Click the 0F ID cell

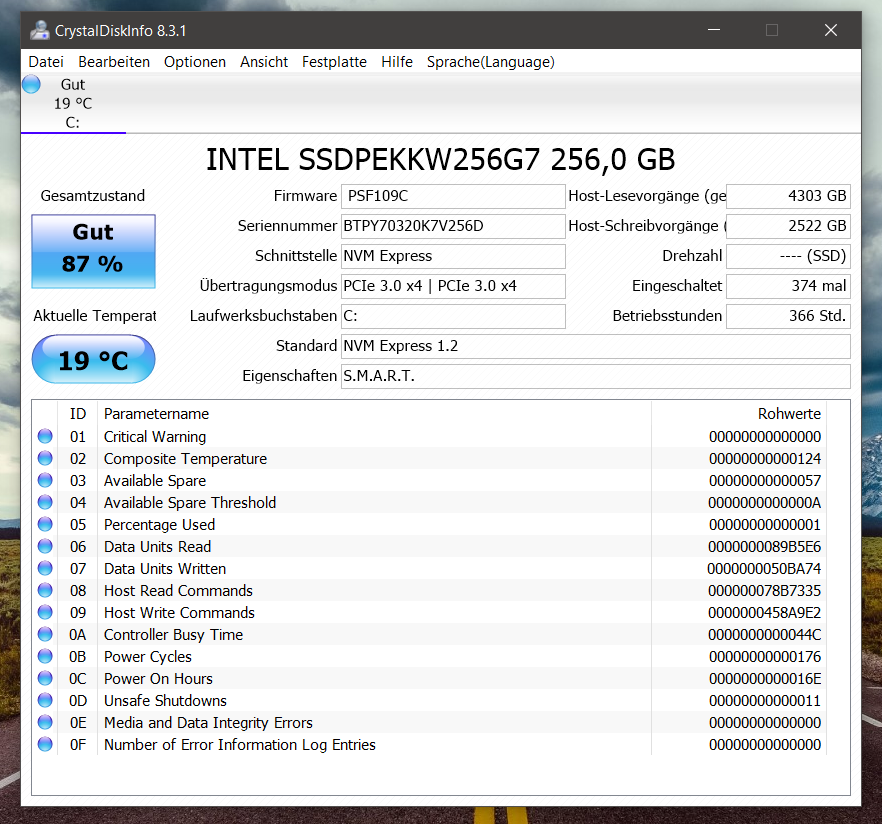78,745
